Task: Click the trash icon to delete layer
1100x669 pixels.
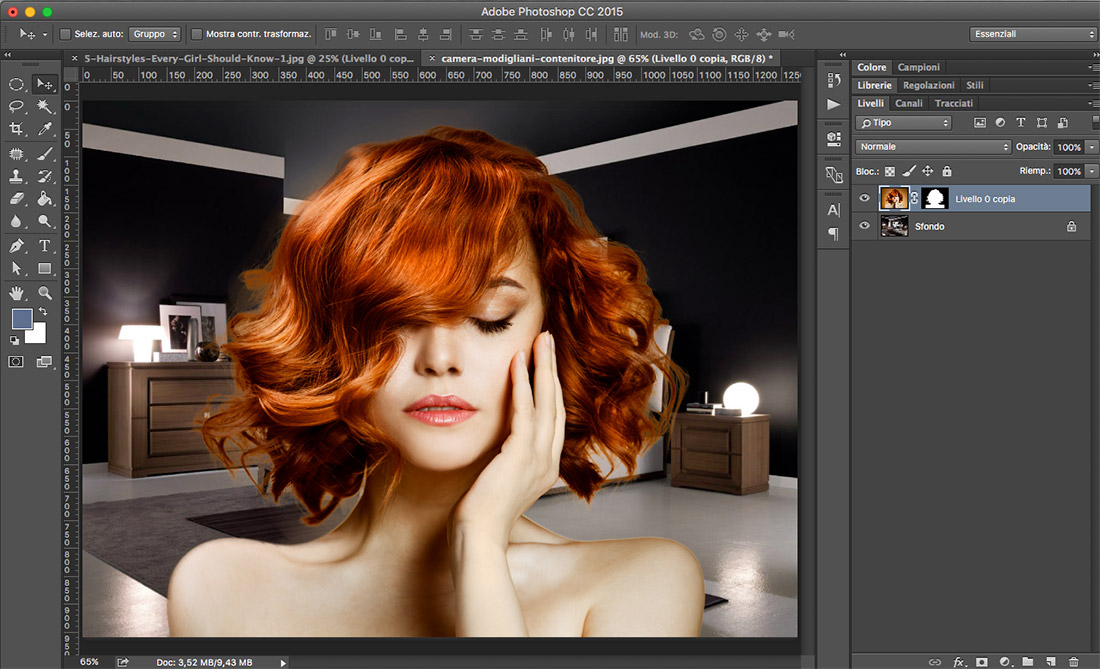Action: coord(1073,661)
